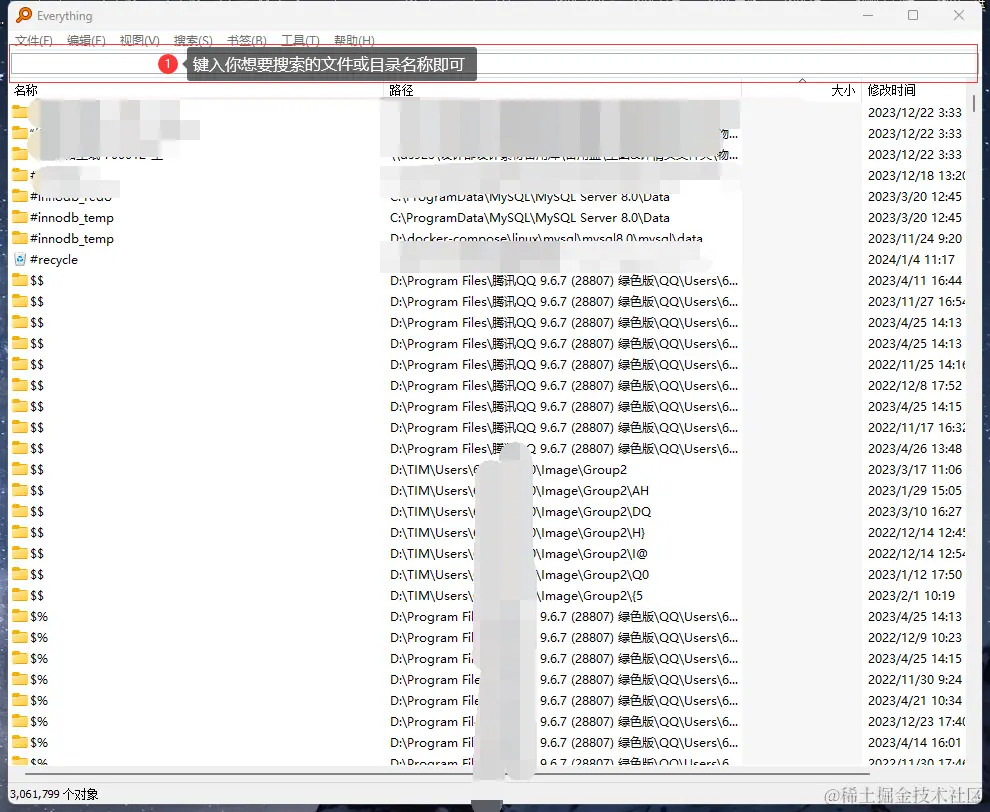Click folder icon of $$ in Image\Group2\{5
The height and width of the screenshot is (812, 990).
tap(20, 595)
